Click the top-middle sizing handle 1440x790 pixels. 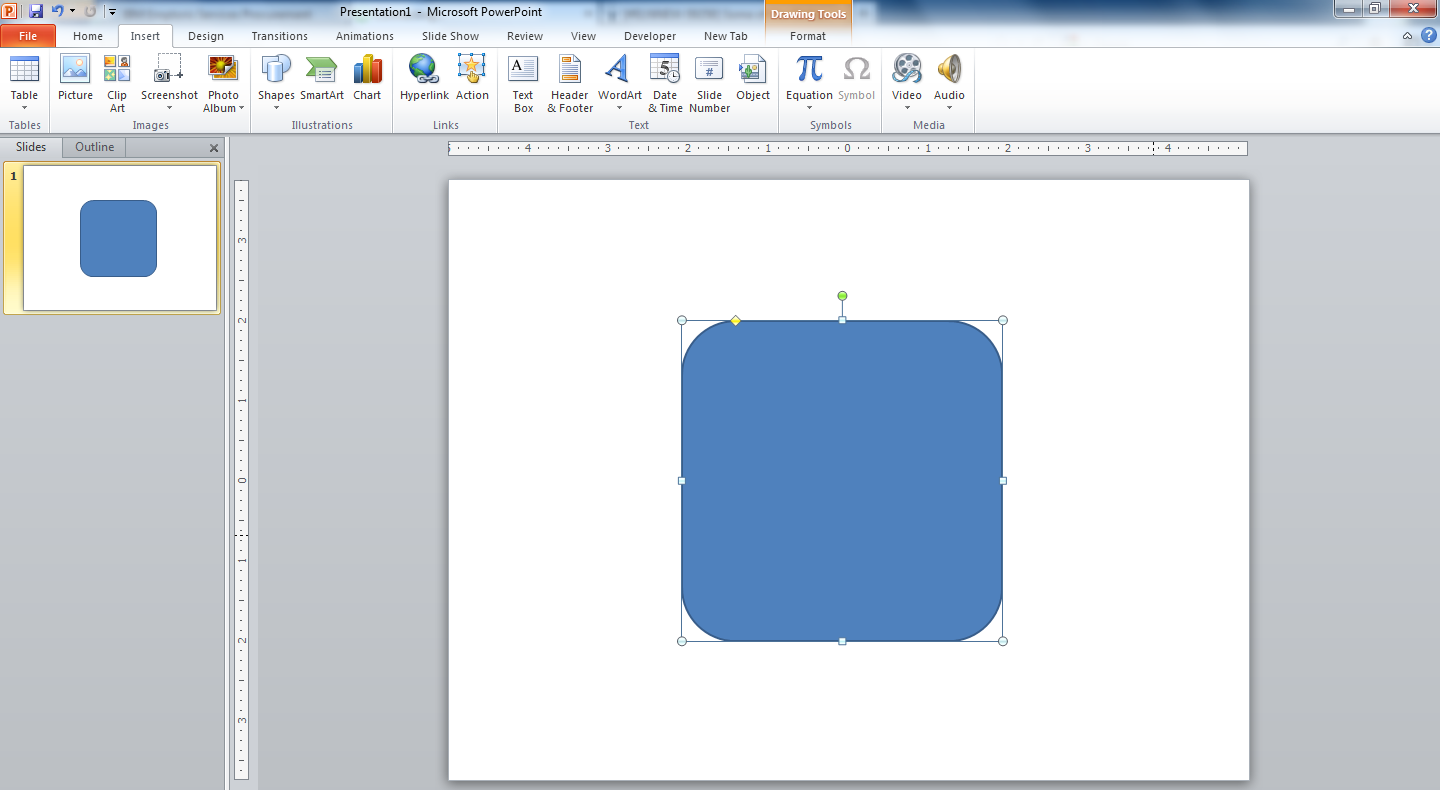pyautogui.click(x=842, y=320)
